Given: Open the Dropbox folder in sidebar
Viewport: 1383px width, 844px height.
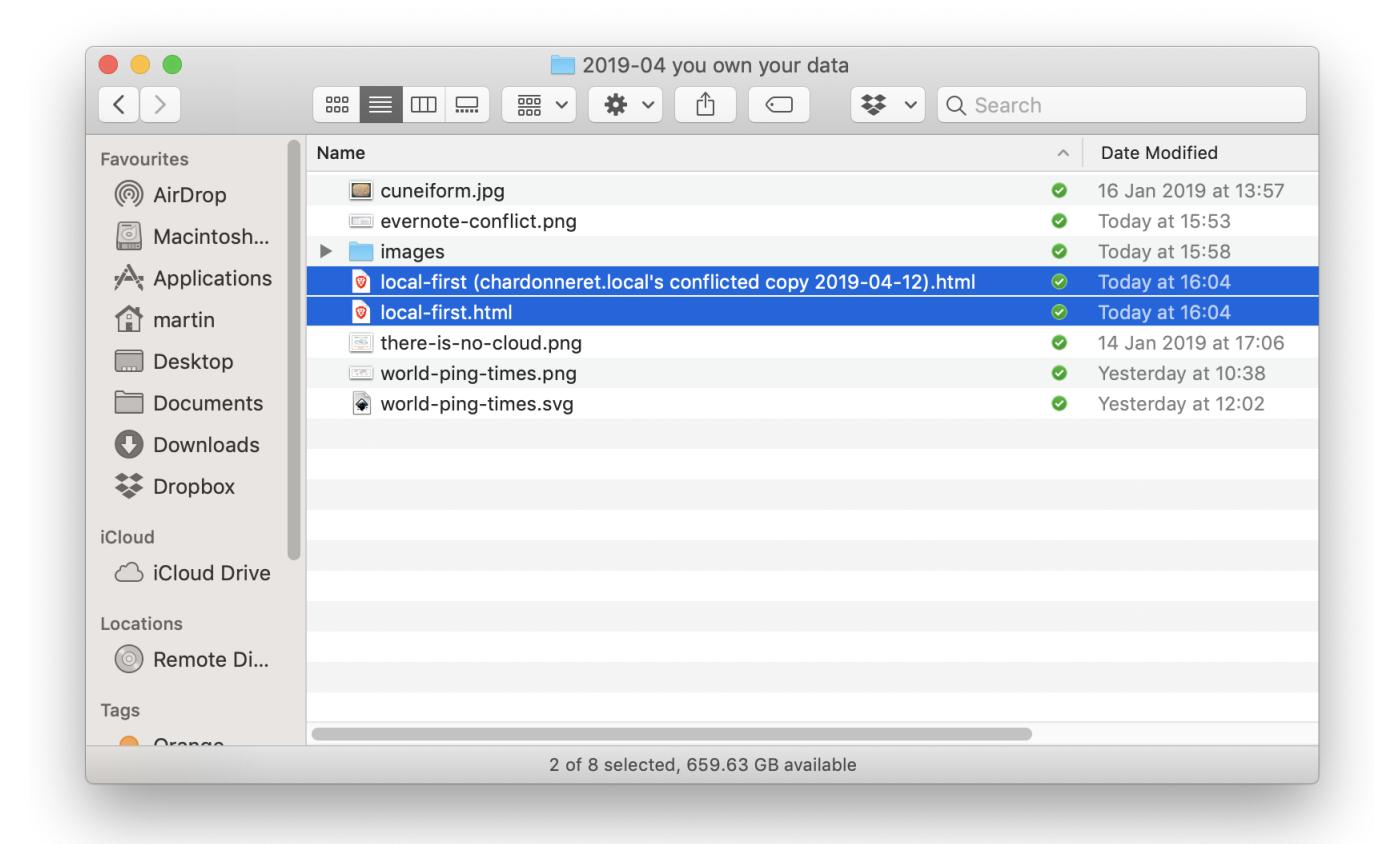Looking at the screenshot, I should click(193, 487).
